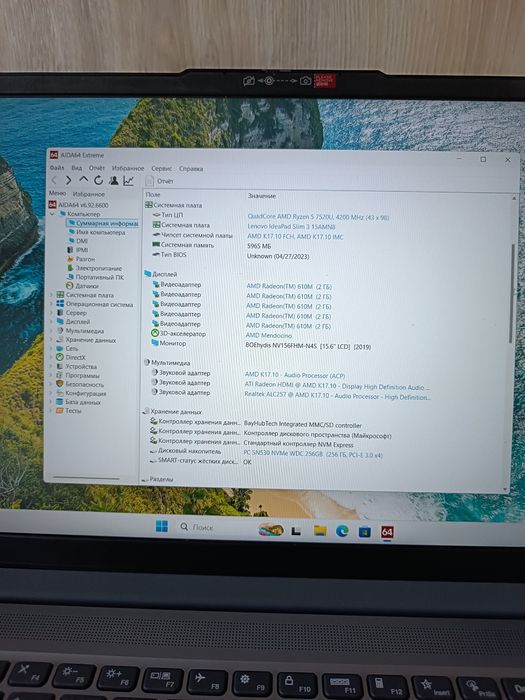Expand the Дисплей tree node

tap(51, 321)
